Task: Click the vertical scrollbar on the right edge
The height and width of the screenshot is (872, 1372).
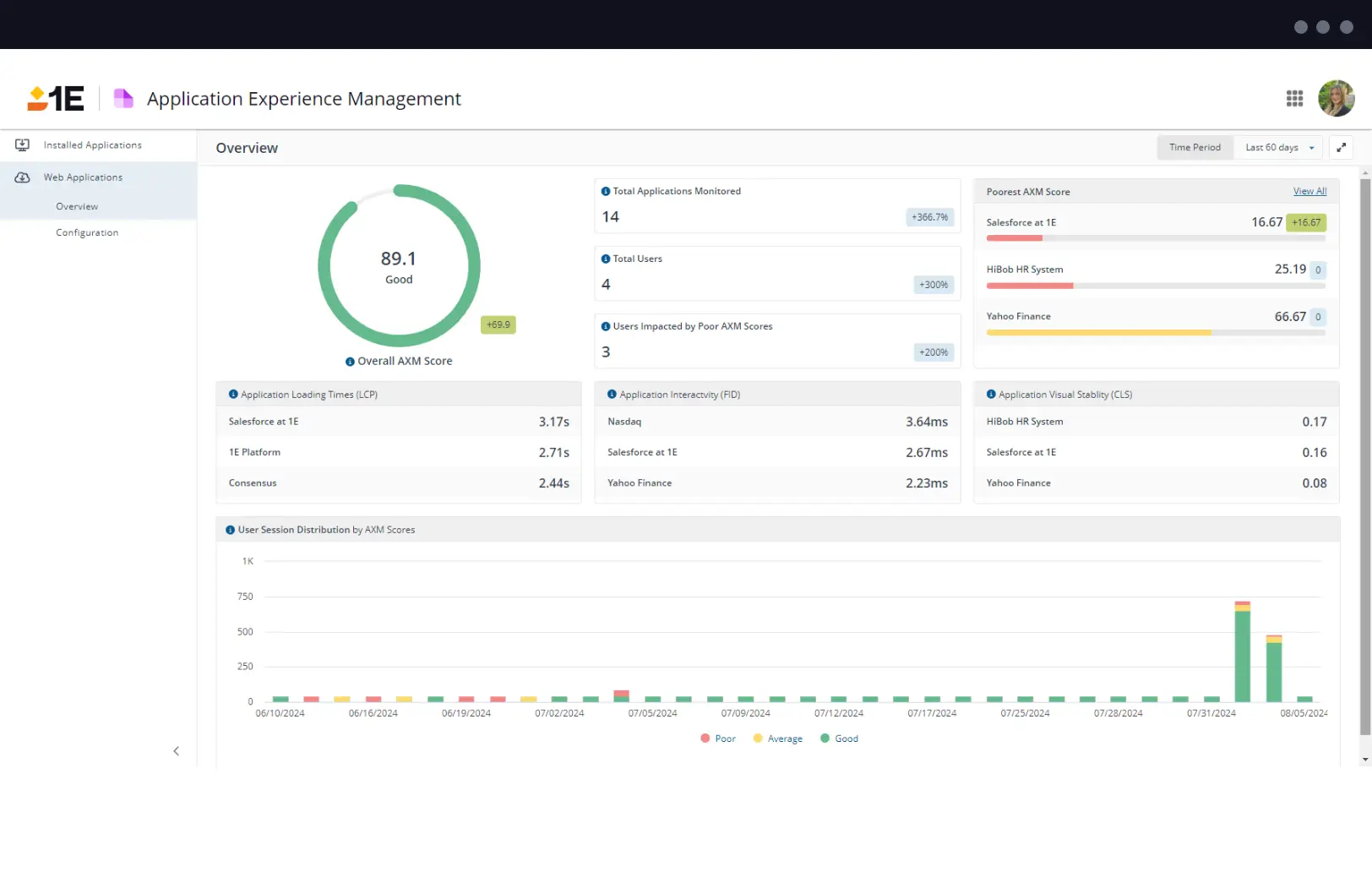Action: pos(1363,422)
